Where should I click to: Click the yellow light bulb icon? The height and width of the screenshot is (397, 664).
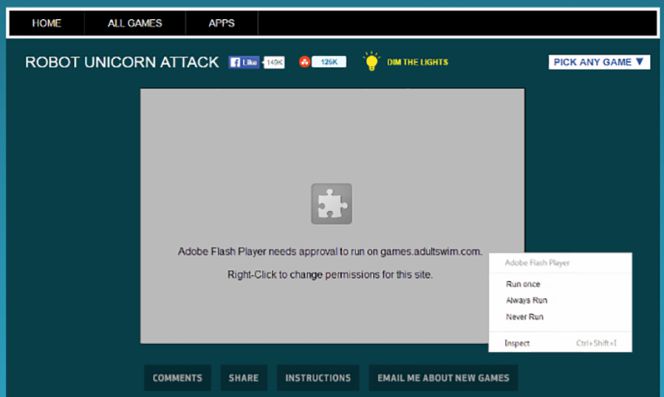371,61
